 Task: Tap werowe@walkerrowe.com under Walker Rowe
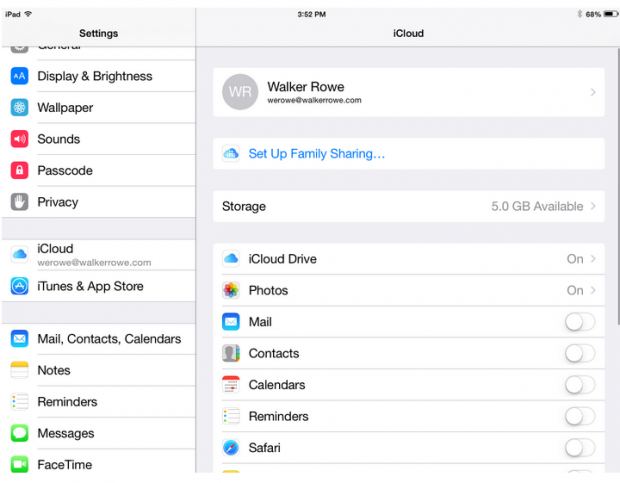[314, 100]
